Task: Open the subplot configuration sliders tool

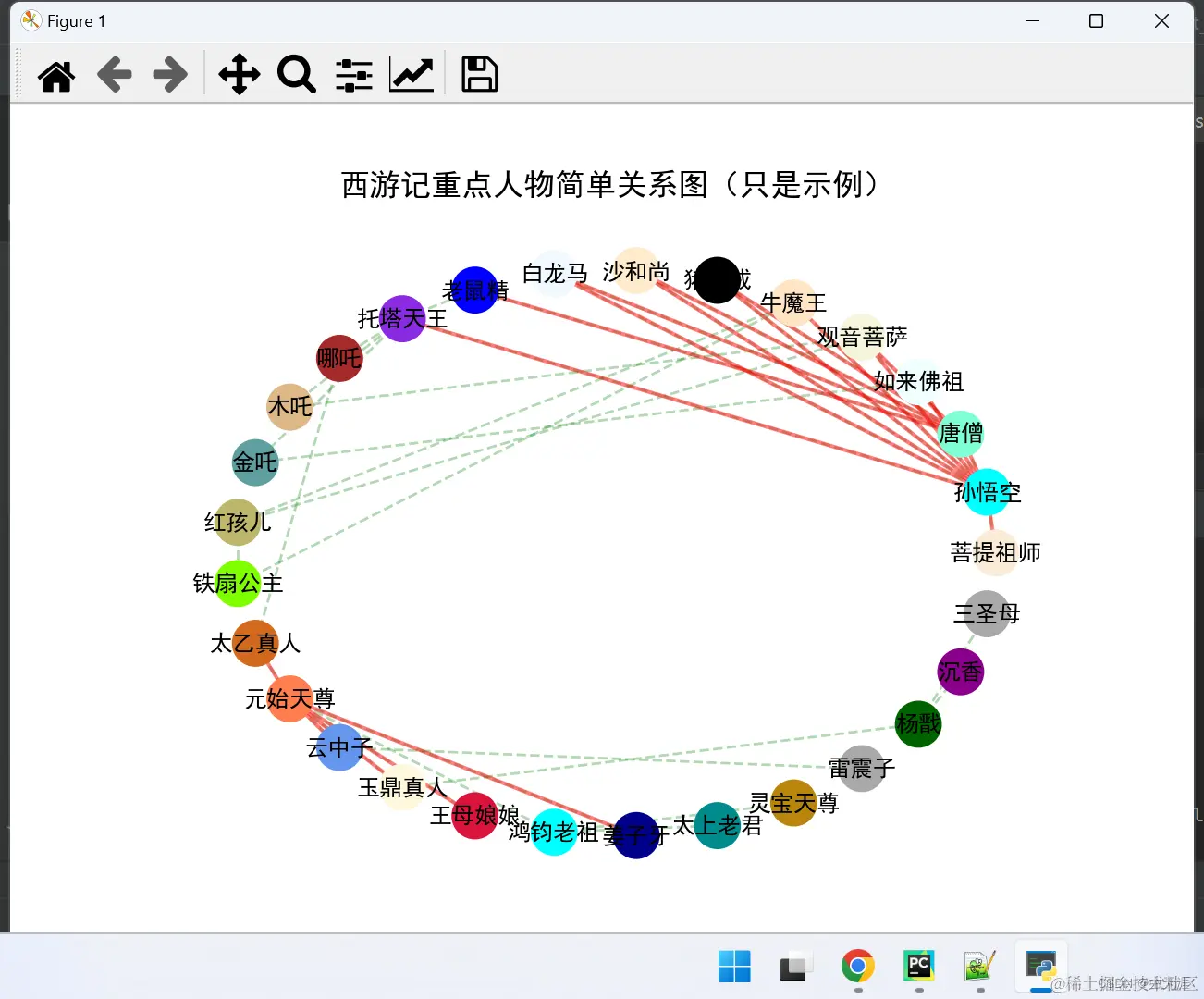Action: 353,74
